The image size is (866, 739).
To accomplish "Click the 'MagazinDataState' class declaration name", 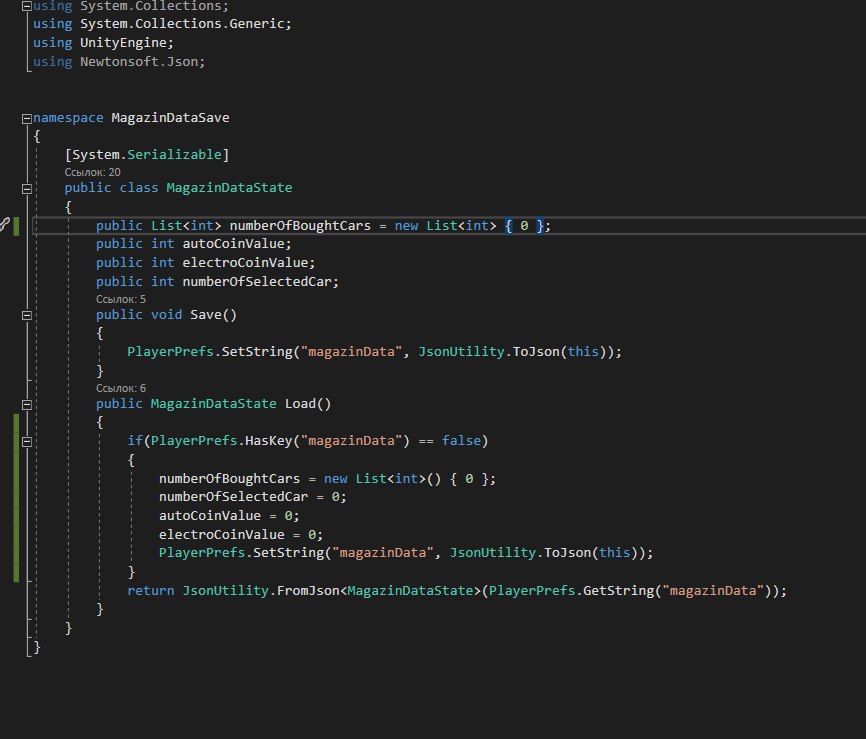I will pyautogui.click(x=229, y=188).
